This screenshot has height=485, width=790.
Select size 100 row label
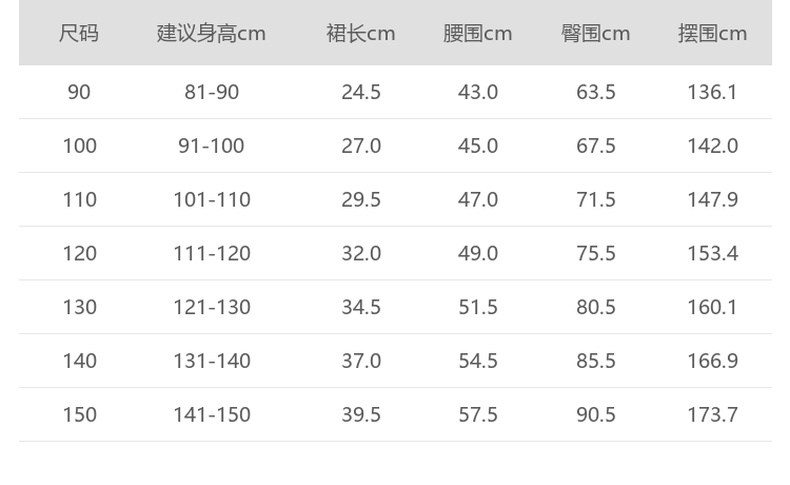point(79,146)
